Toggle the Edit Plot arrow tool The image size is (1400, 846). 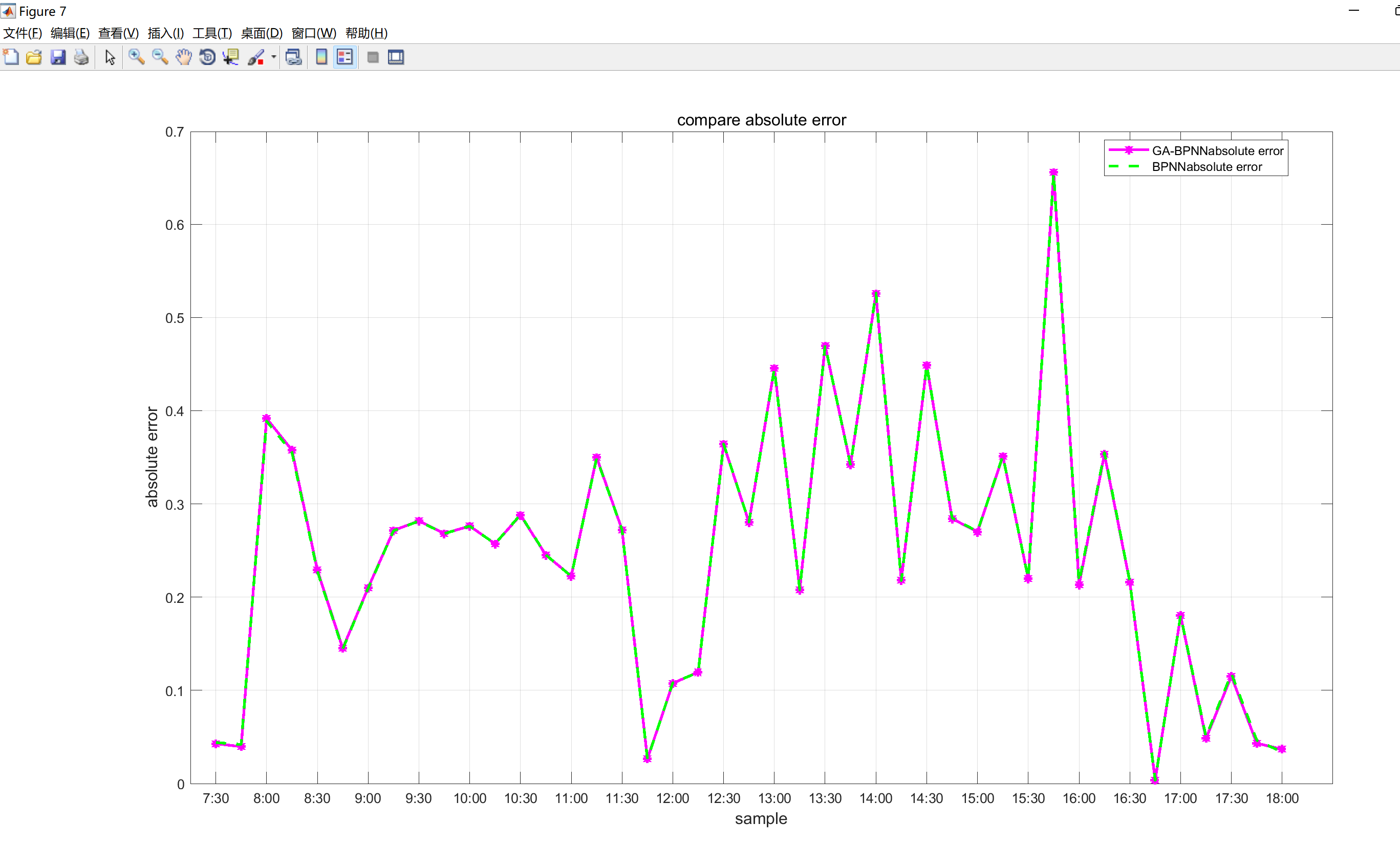[110, 57]
